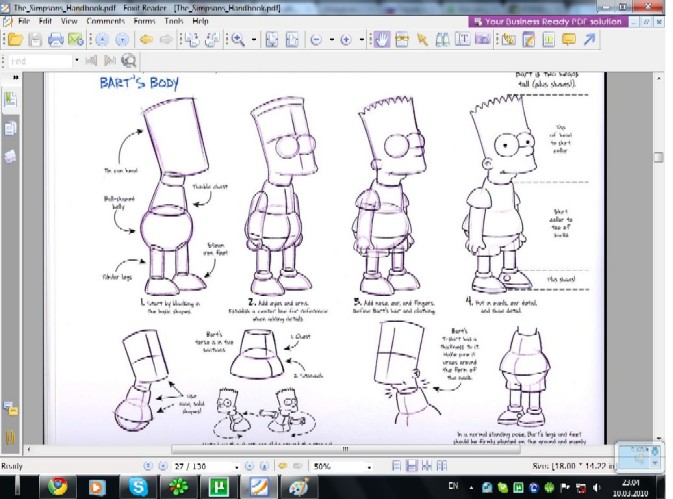Screen dimensions: 673x499
Task: Click the Find text input field
Action: pyautogui.click(x=40, y=61)
